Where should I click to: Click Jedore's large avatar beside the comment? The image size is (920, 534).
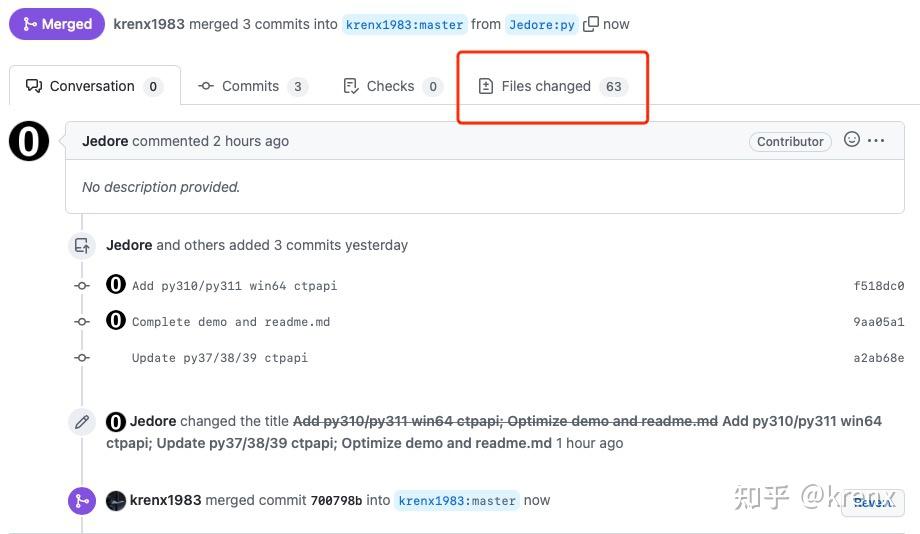[29, 141]
